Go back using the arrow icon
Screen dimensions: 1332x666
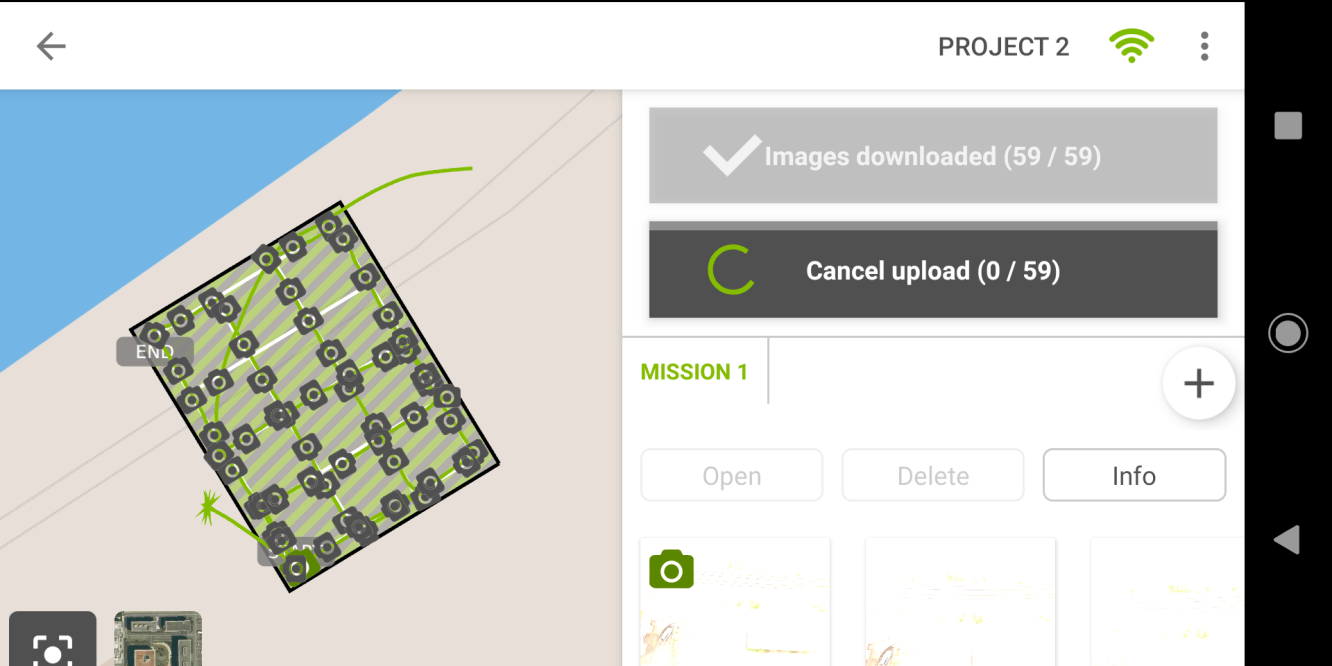tap(51, 46)
